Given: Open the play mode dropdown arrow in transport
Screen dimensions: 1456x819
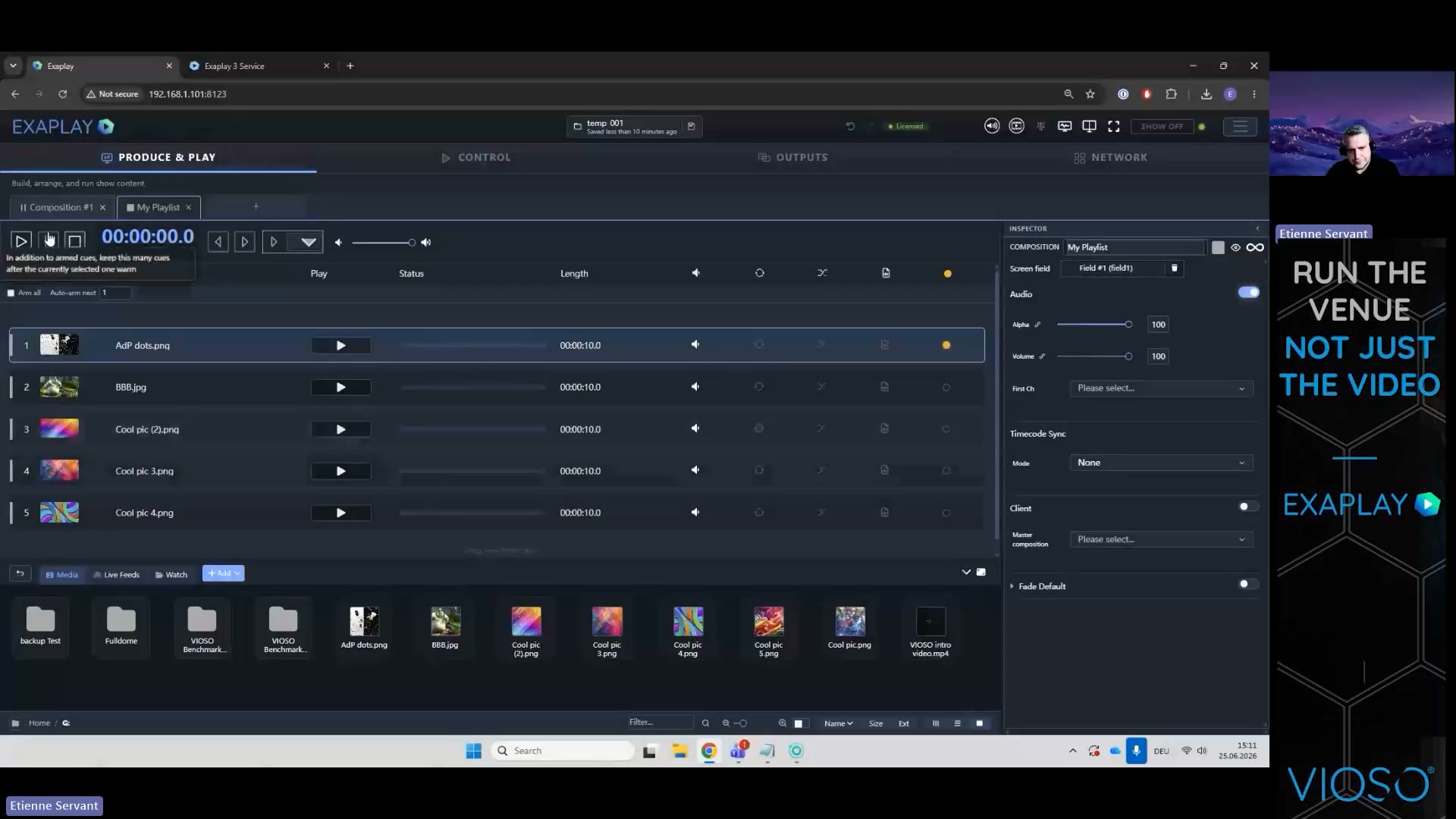Looking at the screenshot, I should pyautogui.click(x=308, y=242).
